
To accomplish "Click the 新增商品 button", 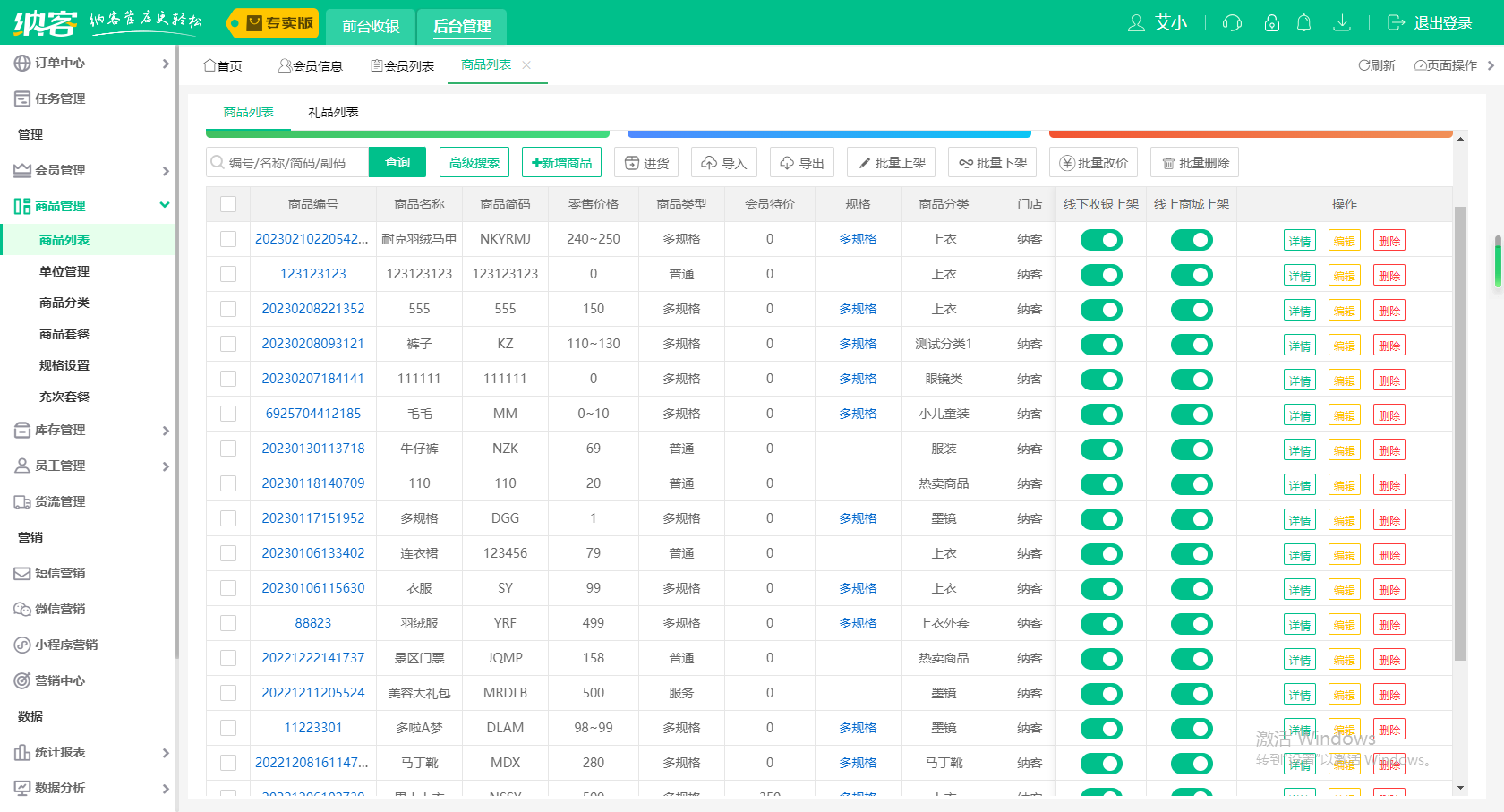I will point(561,162).
